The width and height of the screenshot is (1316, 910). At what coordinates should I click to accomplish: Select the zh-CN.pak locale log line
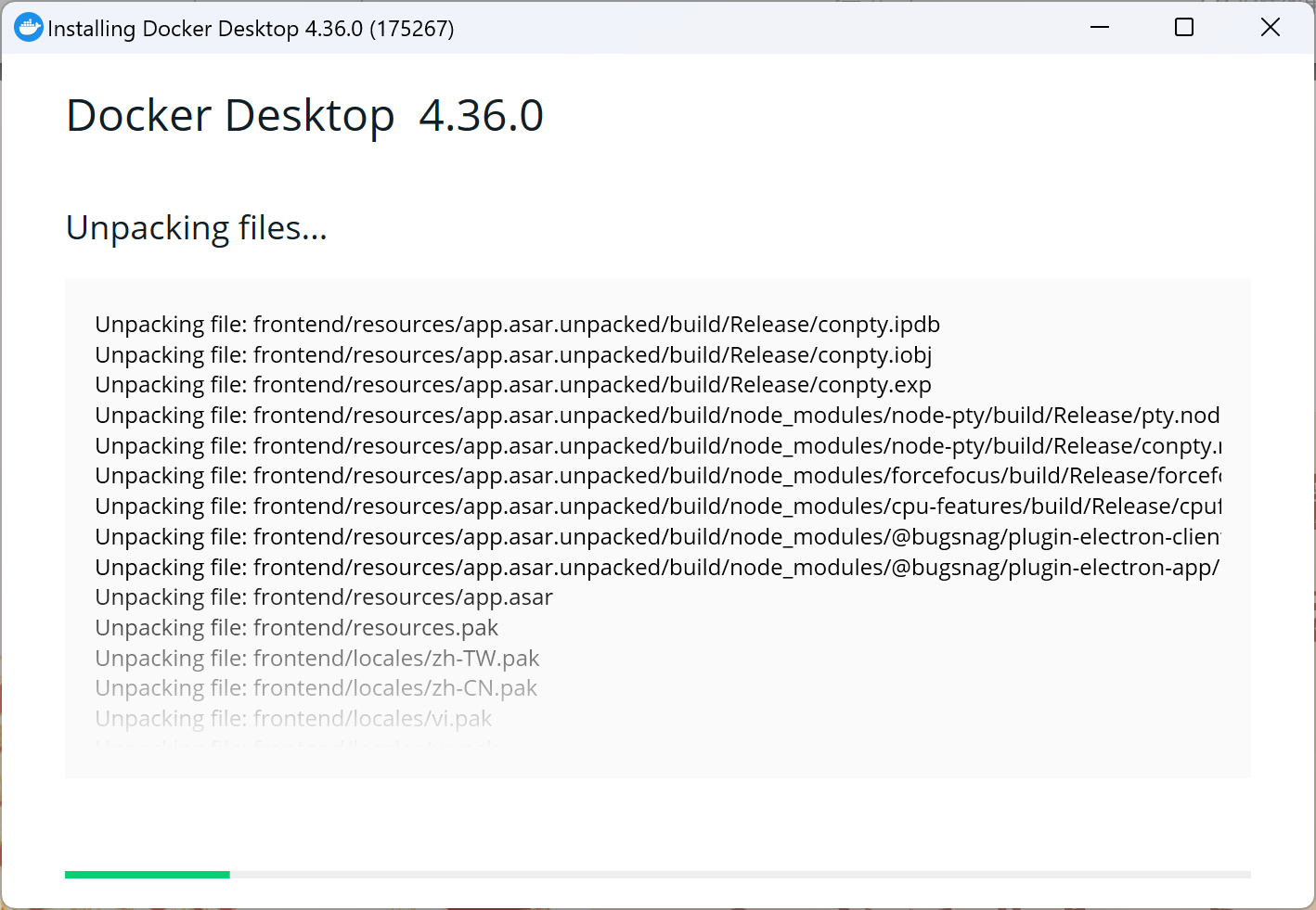pos(316,687)
